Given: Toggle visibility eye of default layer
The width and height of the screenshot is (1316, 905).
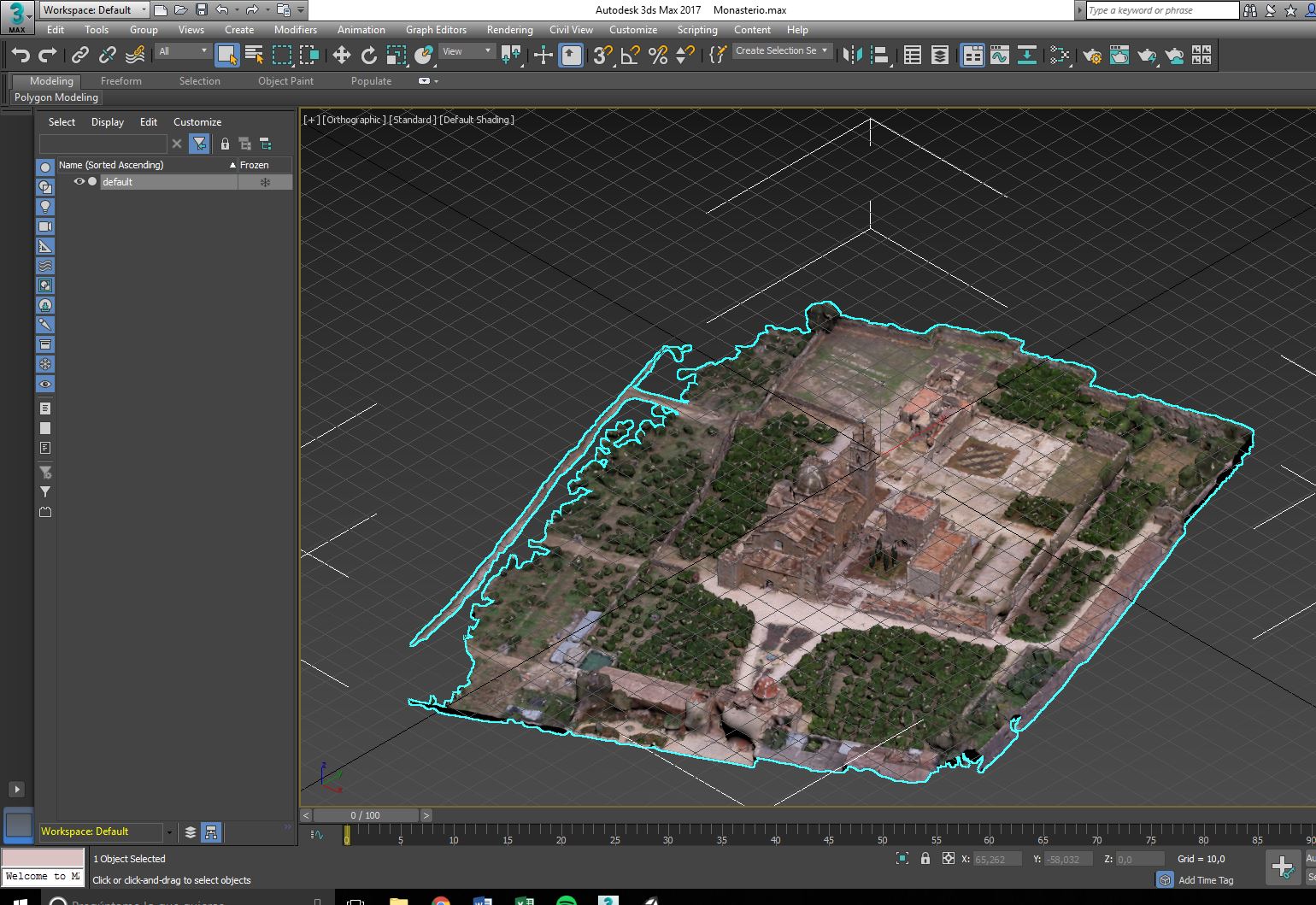Looking at the screenshot, I should 79,182.
